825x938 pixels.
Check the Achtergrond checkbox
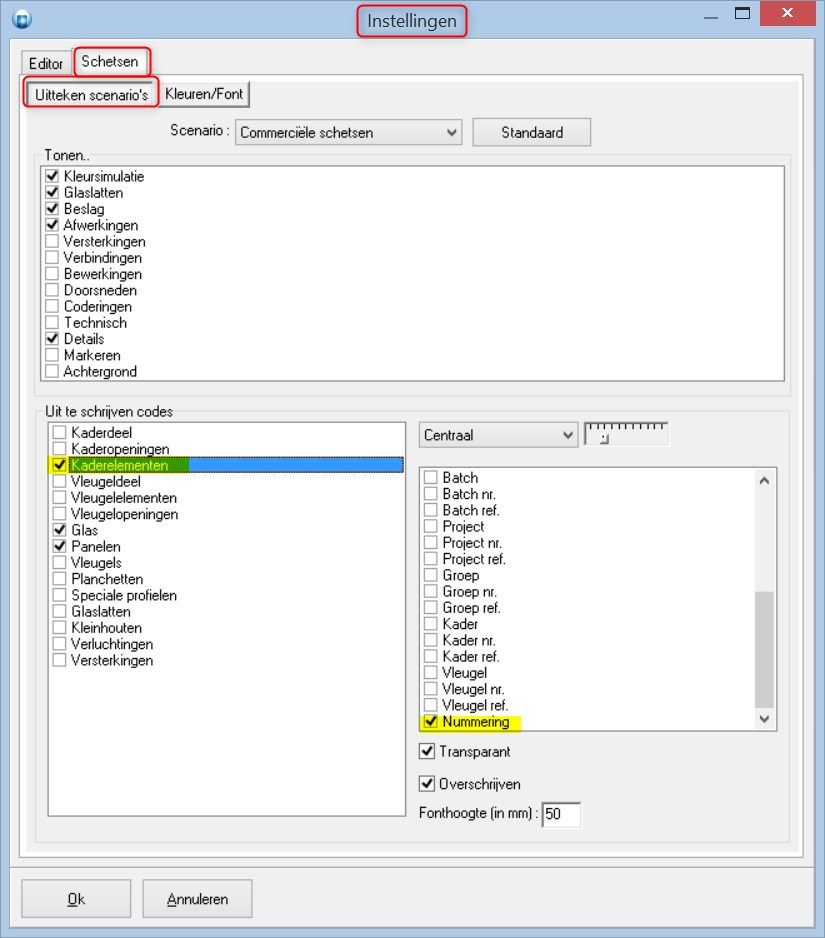(53, 371)
